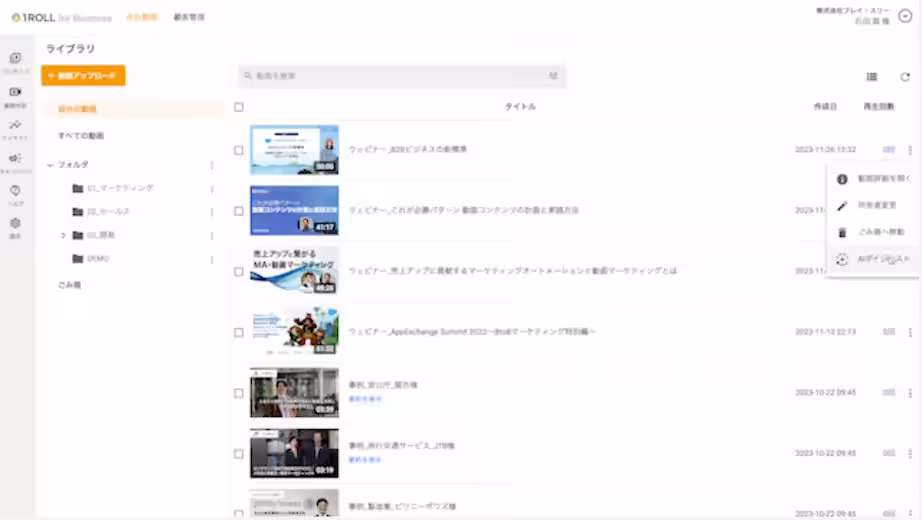
Task: Open the ウェビナー_B2Bビジネス video thumbnail
Action: click(294, 150)
